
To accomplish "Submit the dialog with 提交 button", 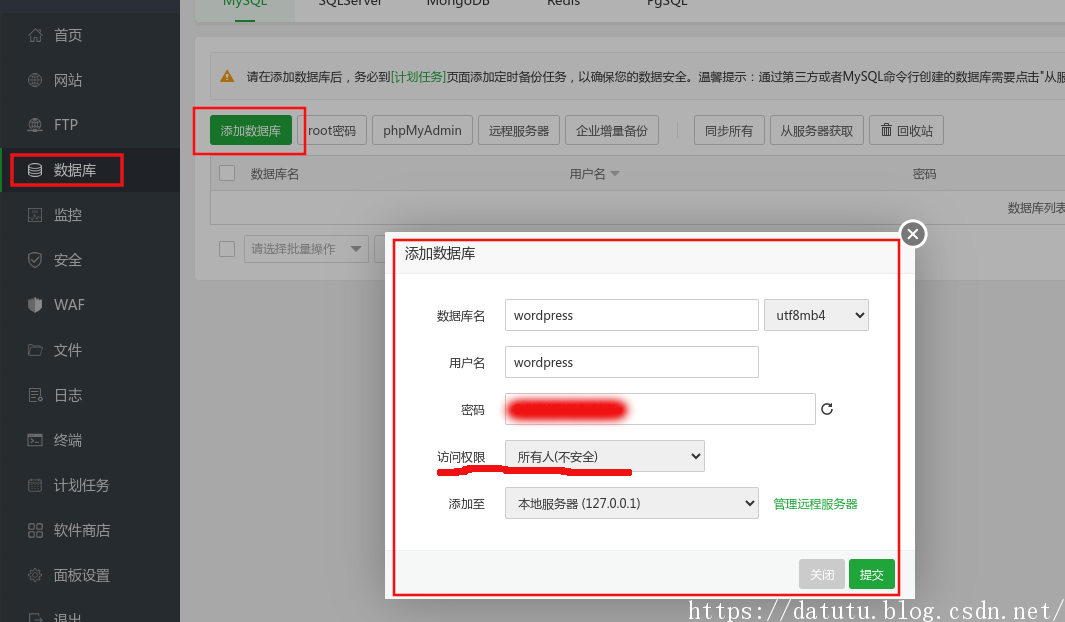I will point(871,574).
